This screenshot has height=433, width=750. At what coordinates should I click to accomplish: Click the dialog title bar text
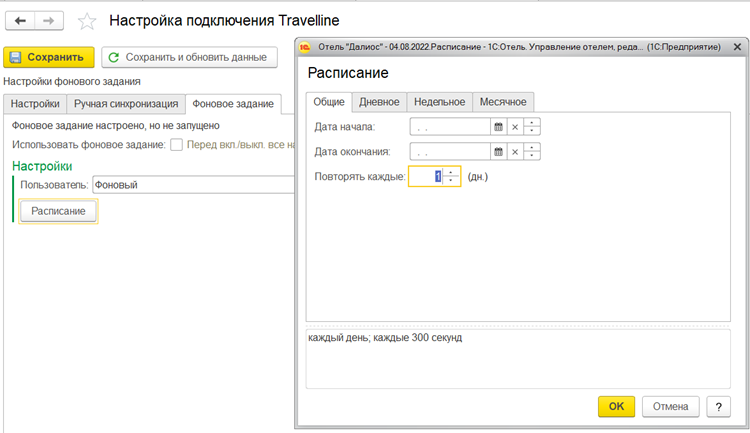(519, 47)
